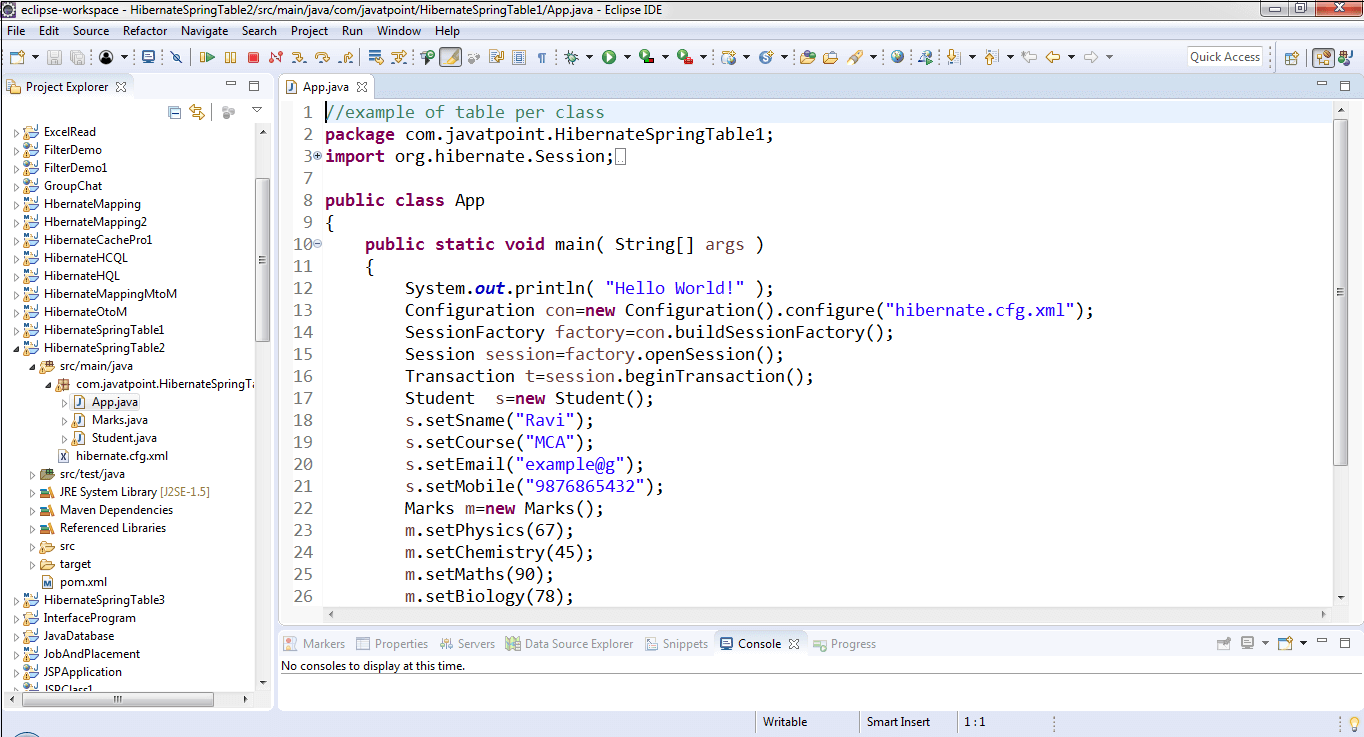Click the Skip All Breakpoints icon
1364x737 pixels.
pos(176,57)
